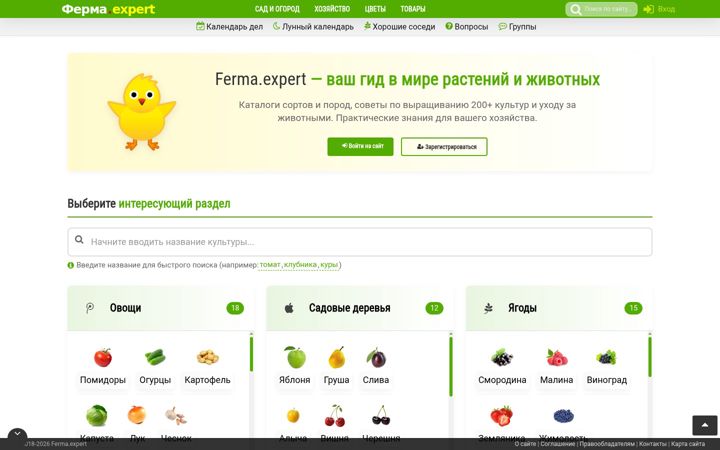Viewport: 720px width, 450px height.
Task: Open the Правообладателям footer link
Action: [607, 444]
